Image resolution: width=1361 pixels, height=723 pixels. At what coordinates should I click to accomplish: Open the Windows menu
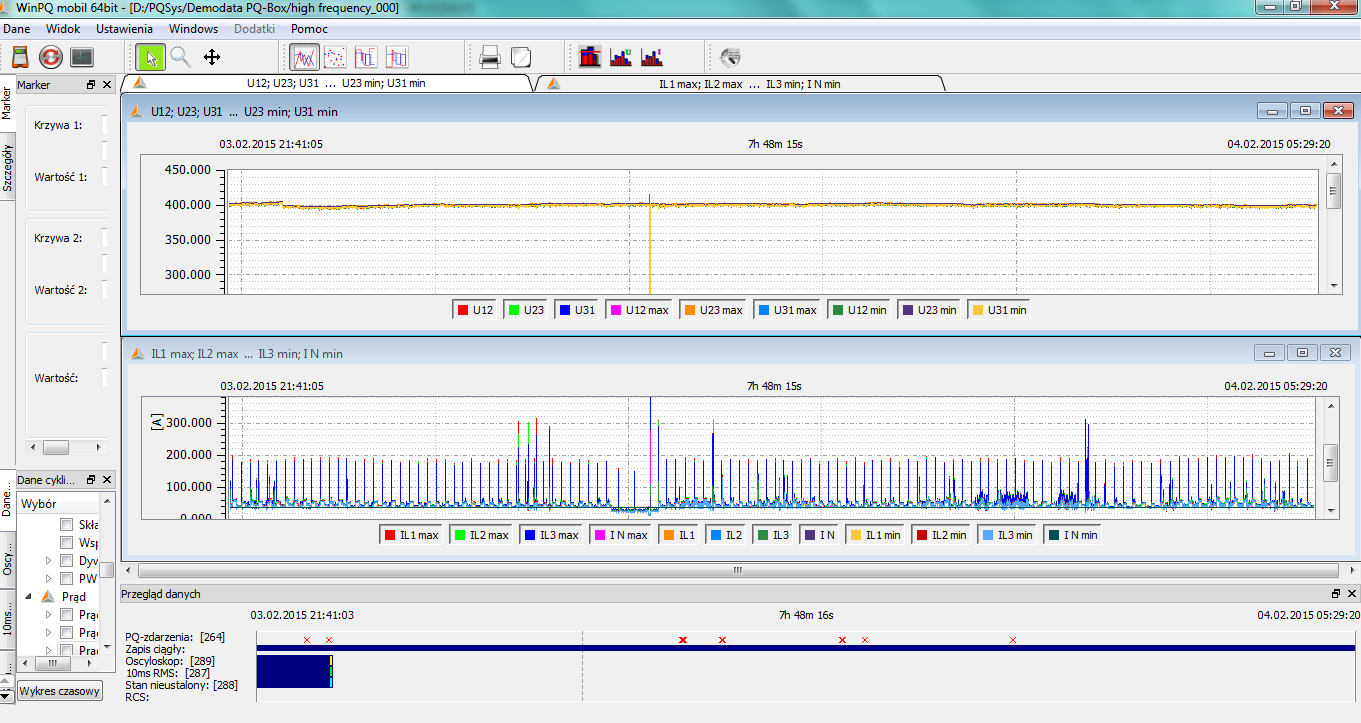[193, 29]
